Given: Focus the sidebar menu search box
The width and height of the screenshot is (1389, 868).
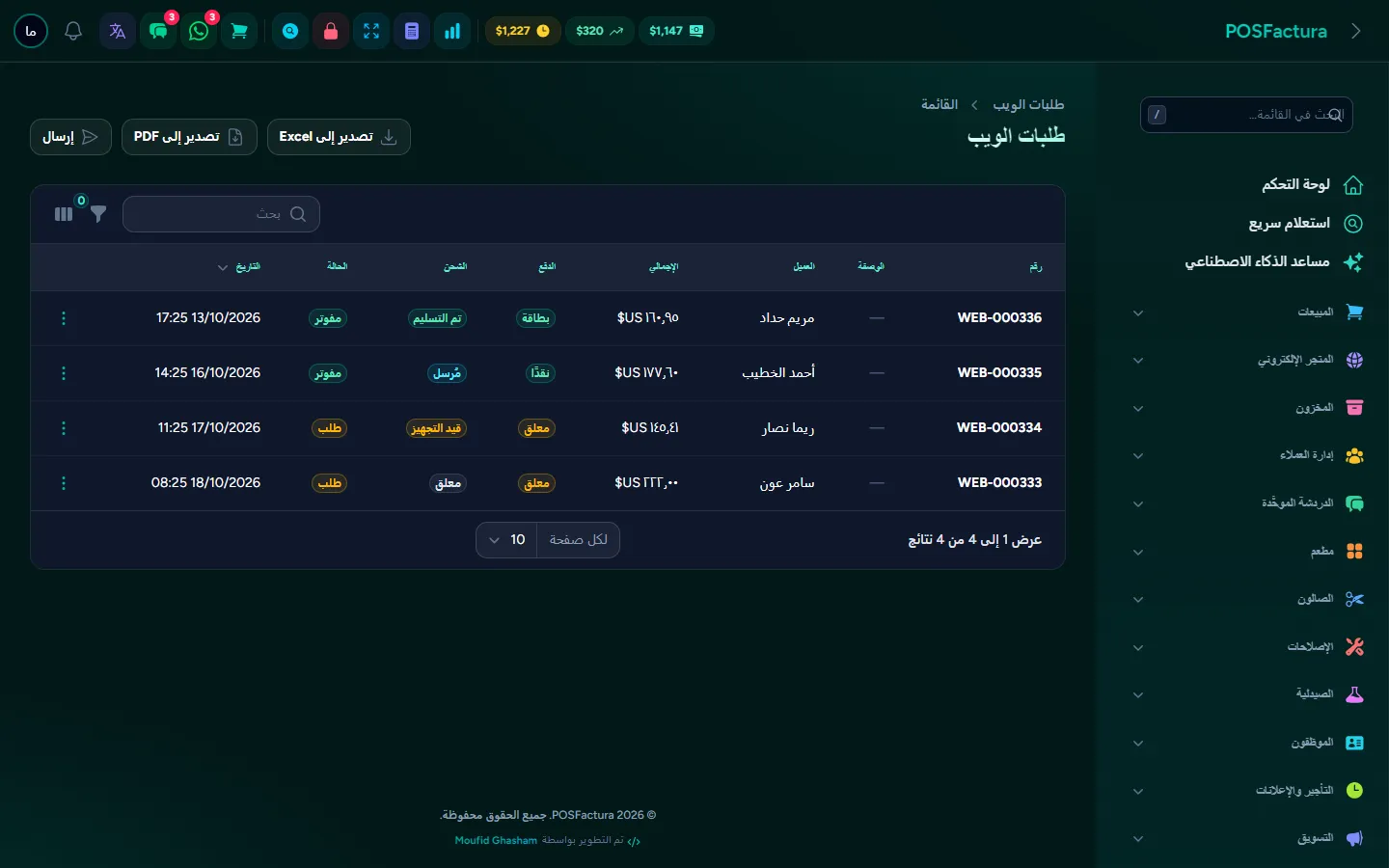Looking at the screenshot, I should click(1246, 115).
